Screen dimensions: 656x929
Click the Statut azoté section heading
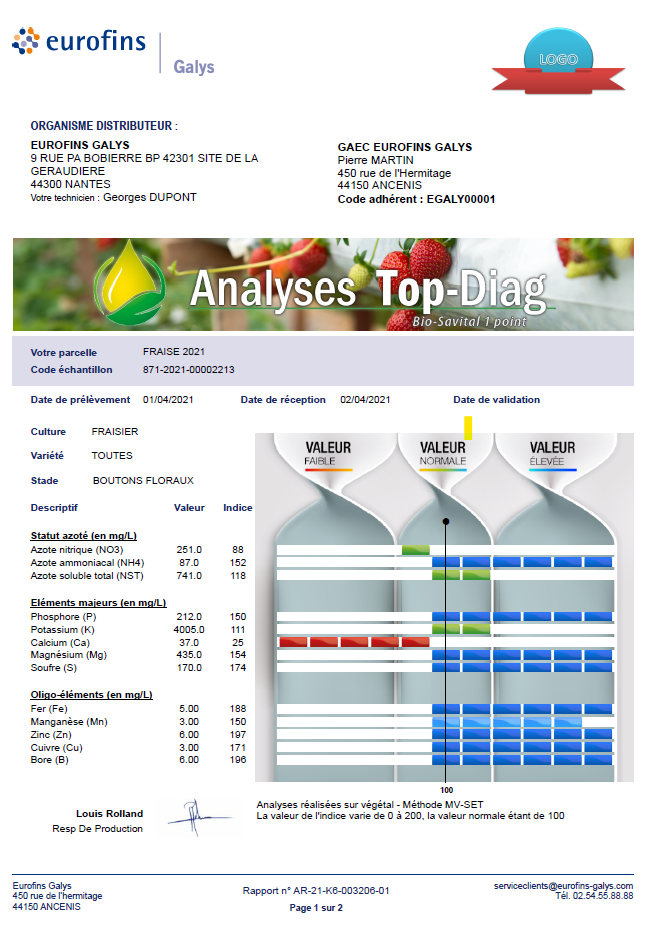pyautogui.click(x=84, y=536)
